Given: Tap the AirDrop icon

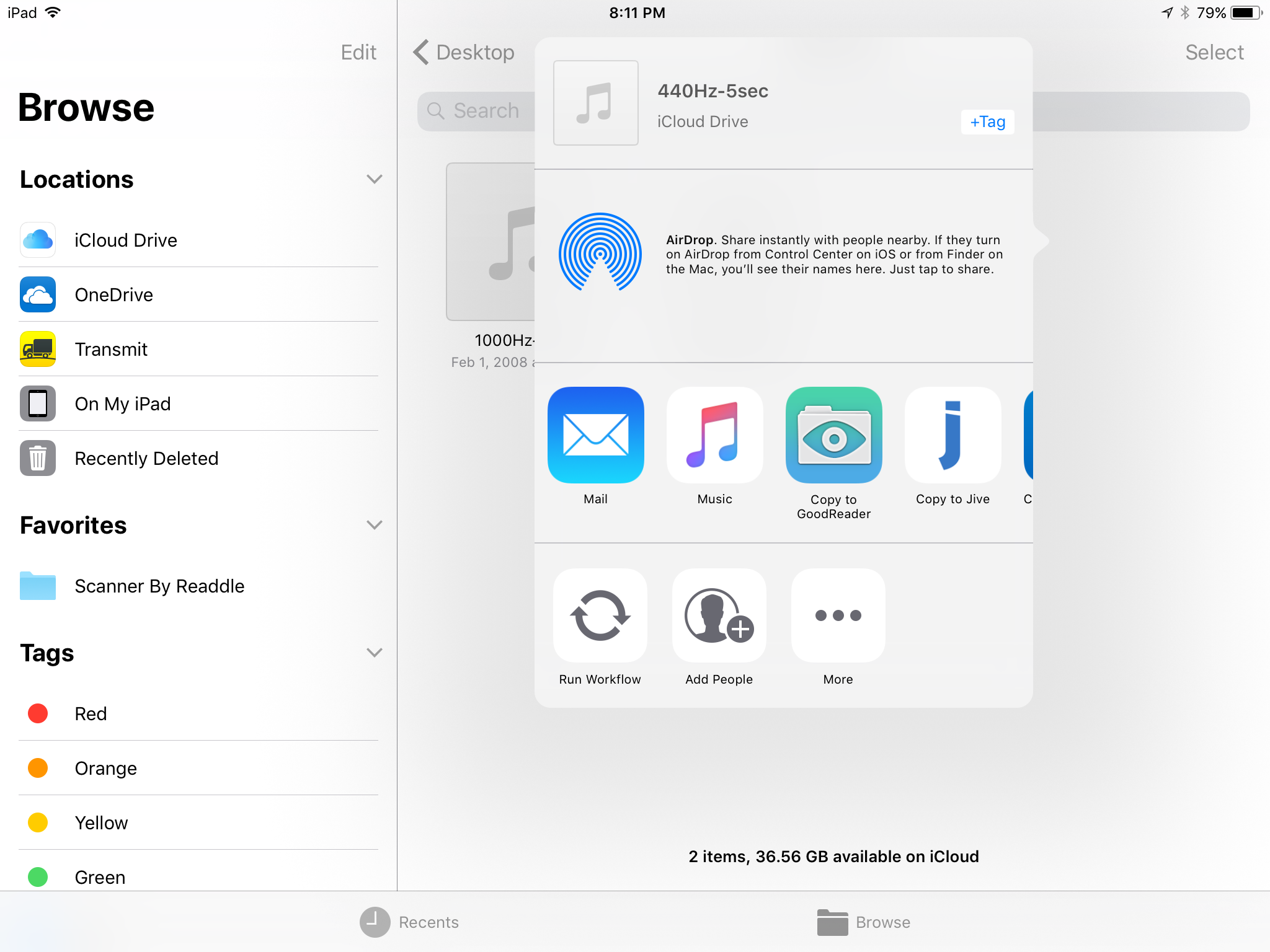Looking at the screenshot, I should click(x=600, y=253).
